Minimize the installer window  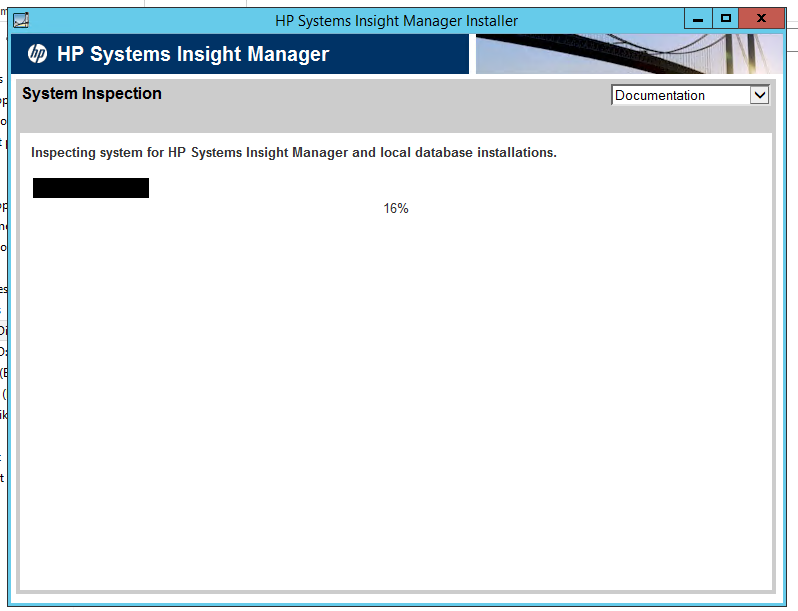(x=698, y=20)
